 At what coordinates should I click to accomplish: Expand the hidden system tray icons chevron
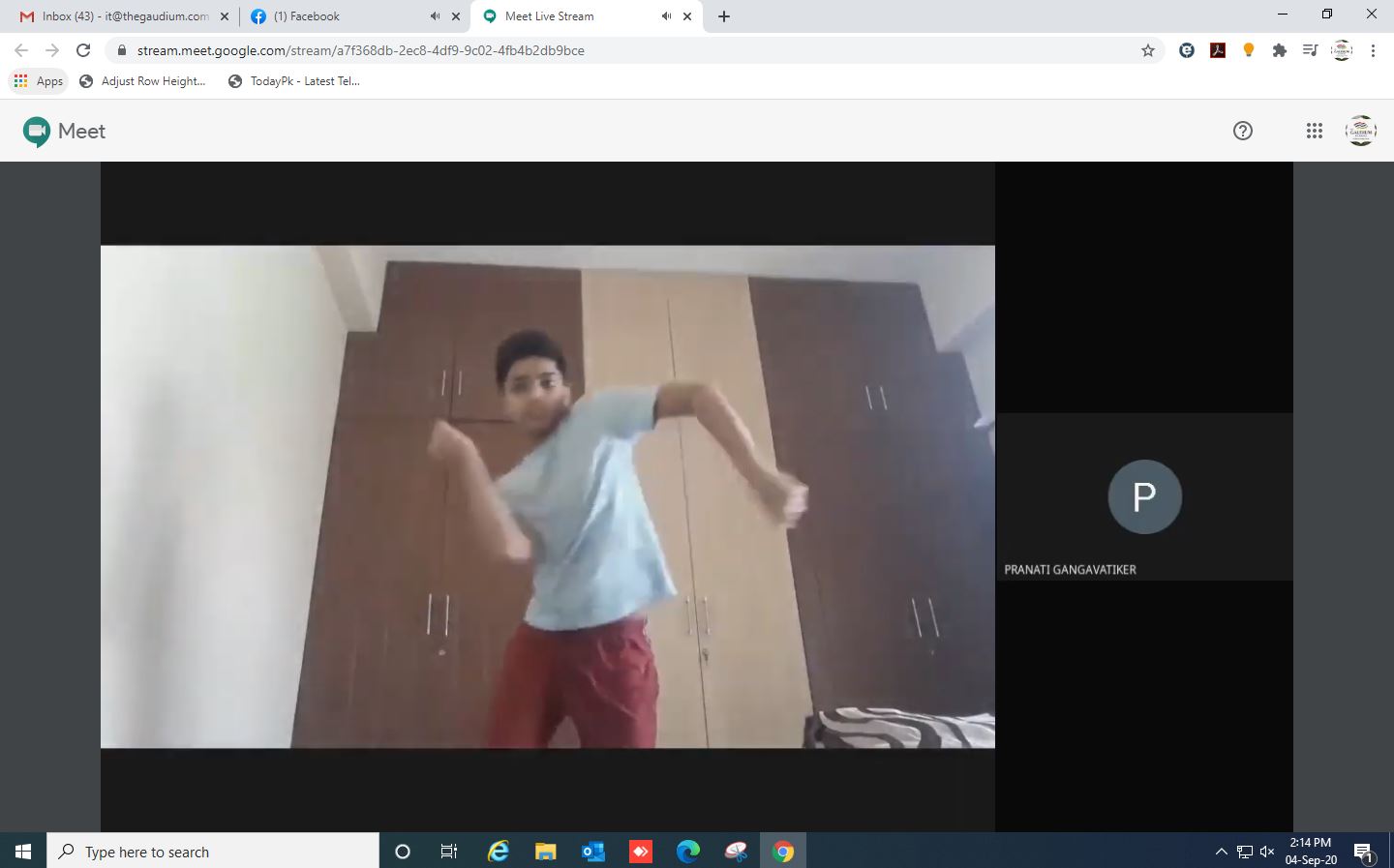[1222, 852]
